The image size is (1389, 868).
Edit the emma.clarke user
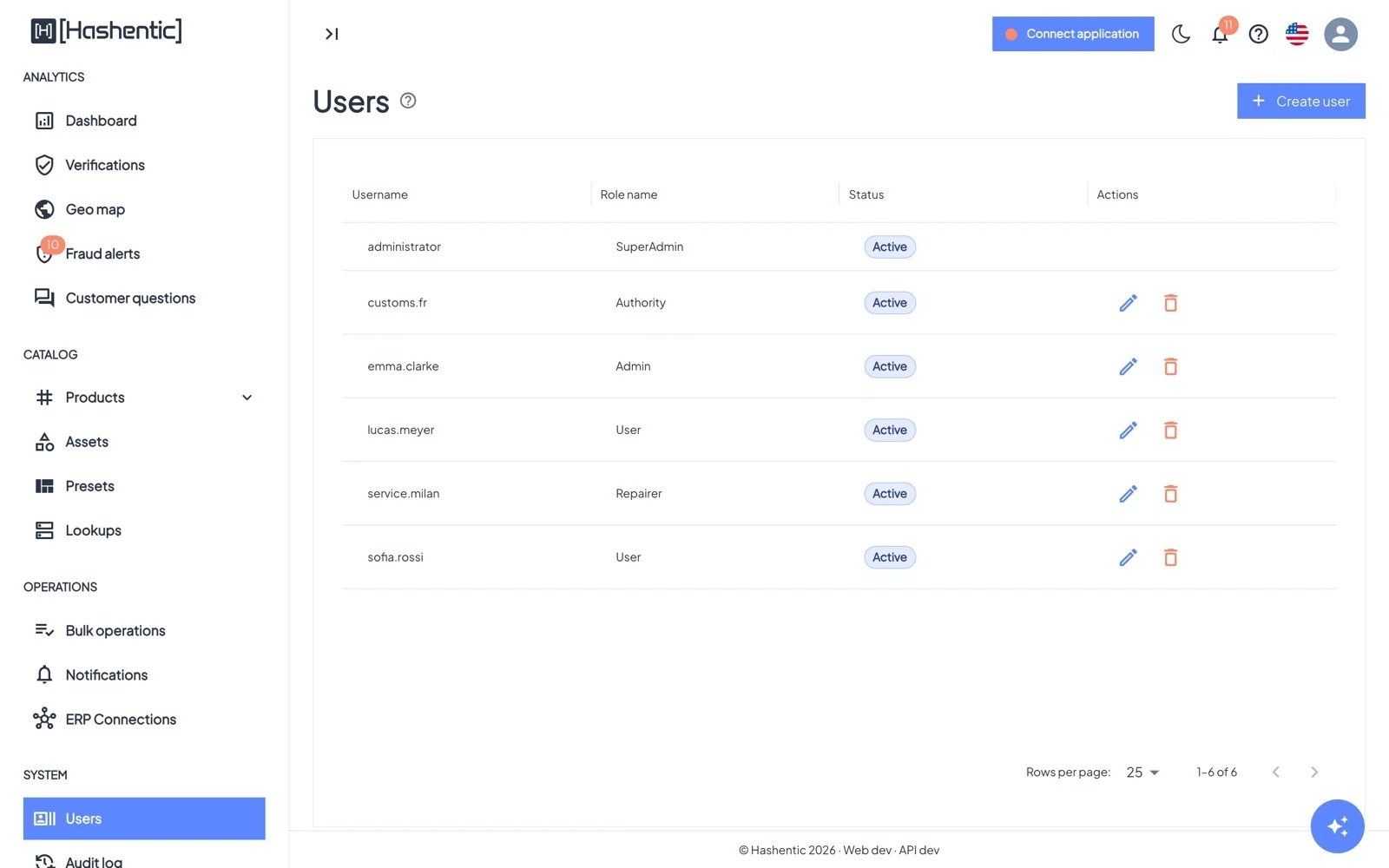1128,366
